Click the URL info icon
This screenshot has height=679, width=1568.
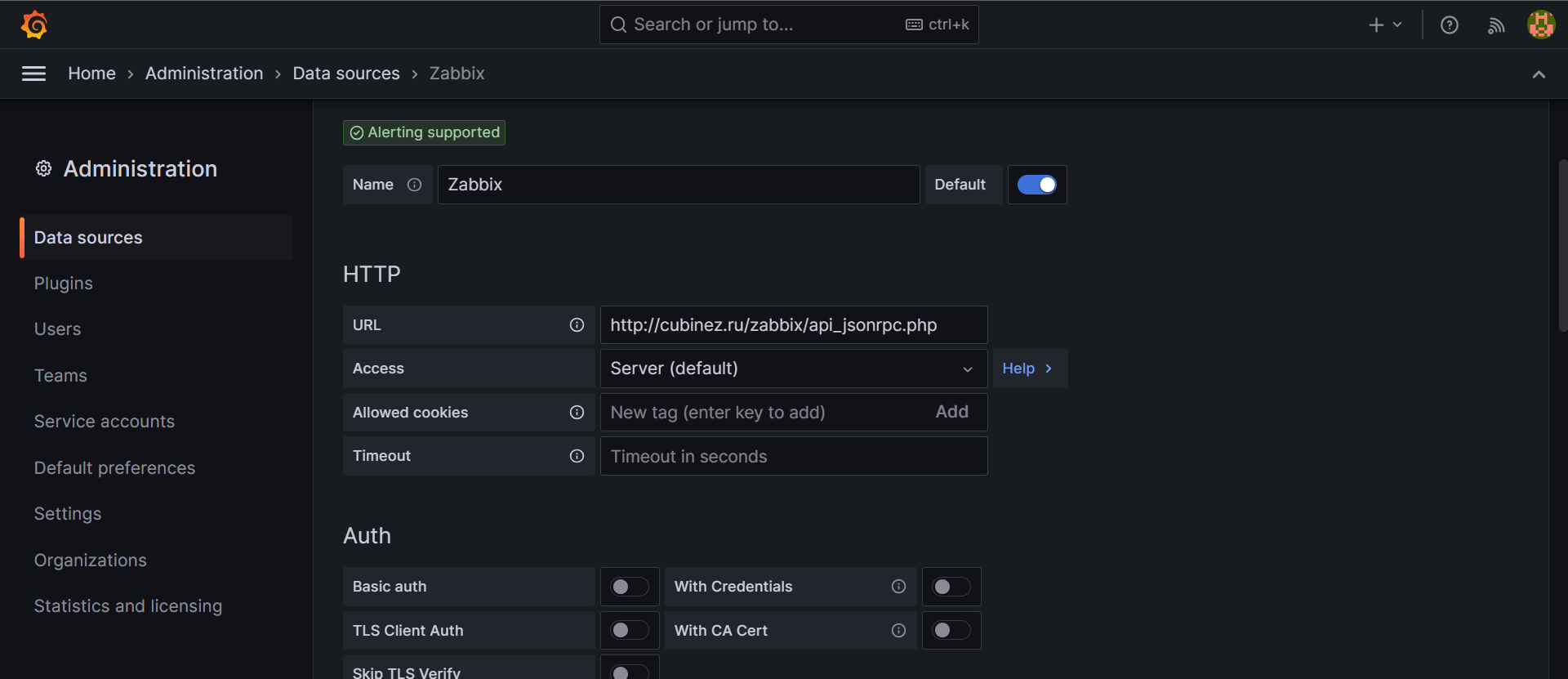tap(577, 325)
